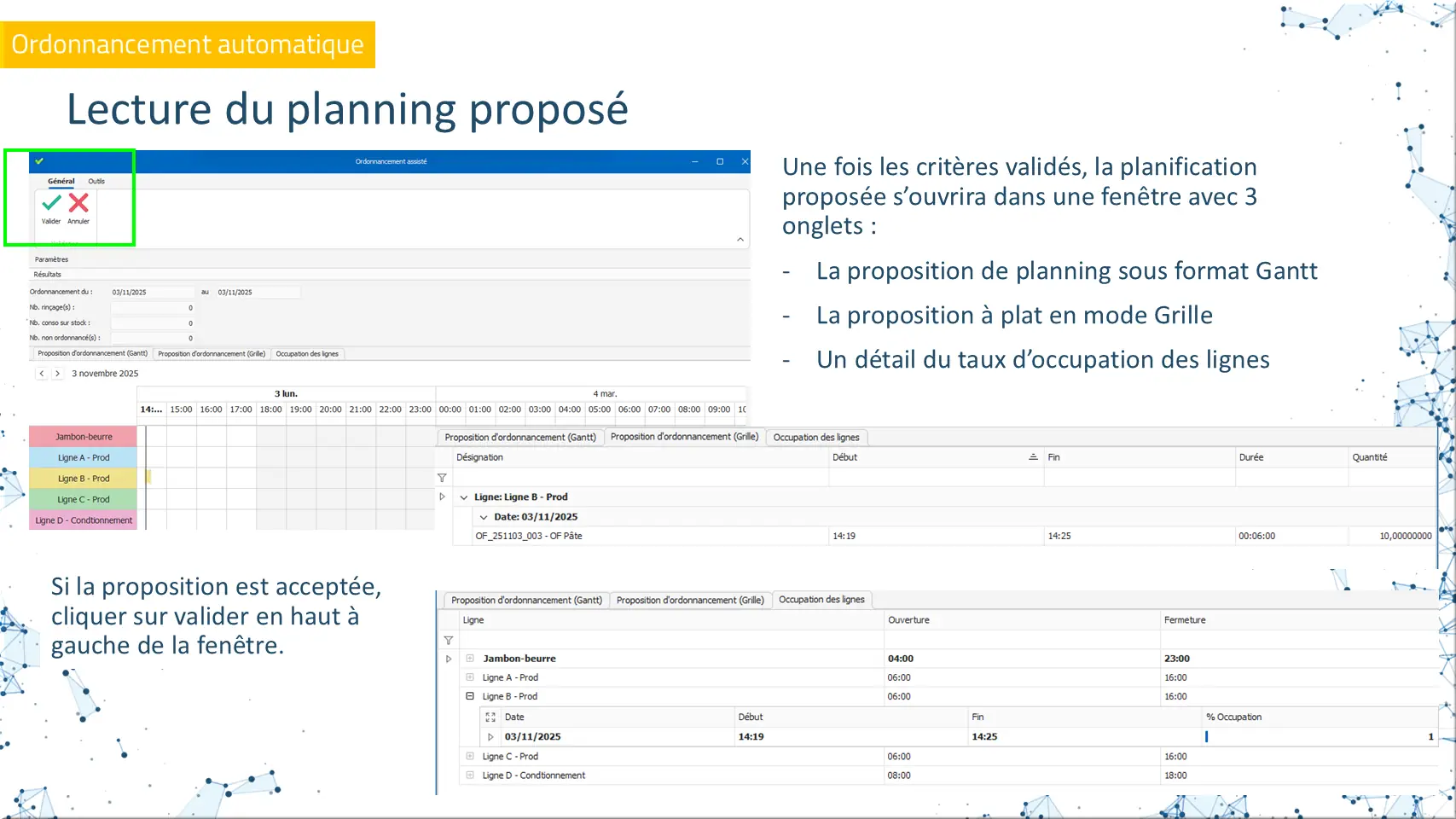Click the filter funnel icon in Grille view

(x=442, y=478)
